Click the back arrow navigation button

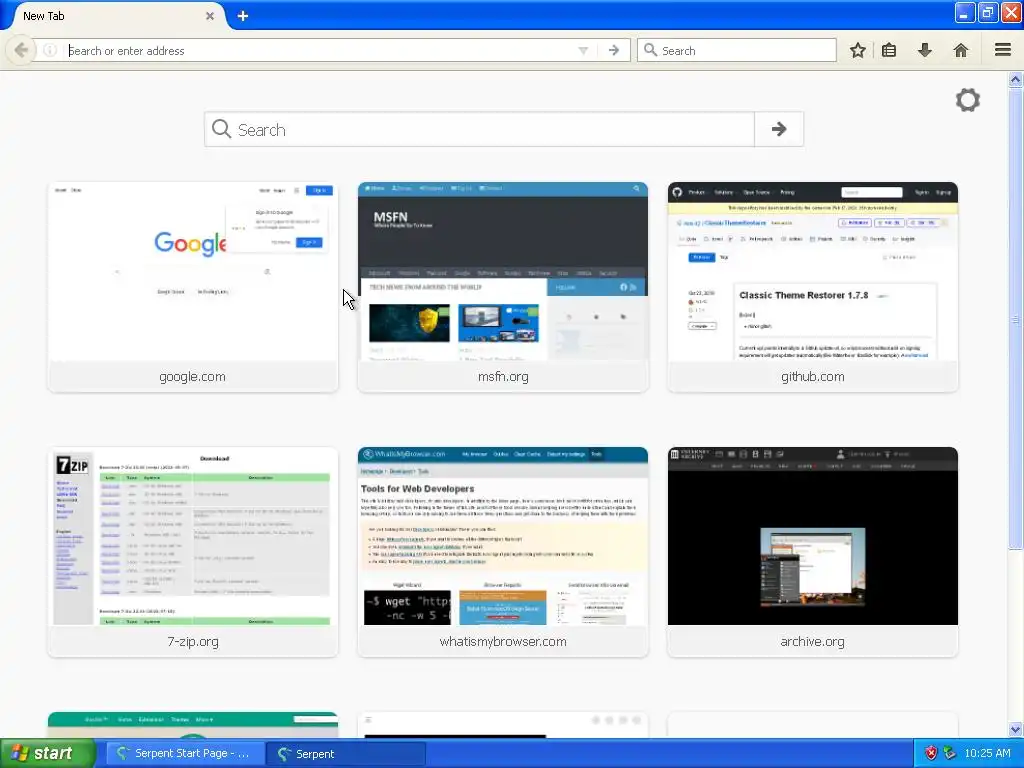click(x=21, y=50)
